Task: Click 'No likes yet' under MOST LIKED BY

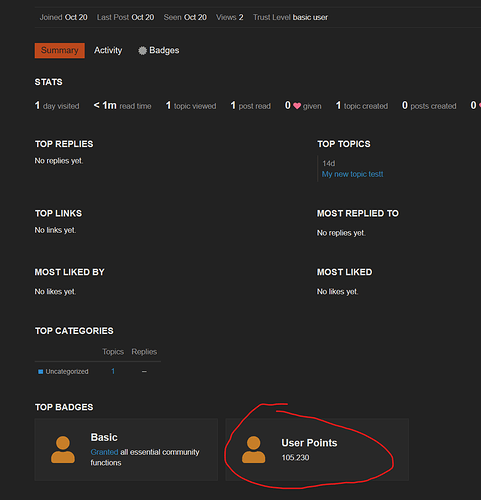Action: click(55, 291)
